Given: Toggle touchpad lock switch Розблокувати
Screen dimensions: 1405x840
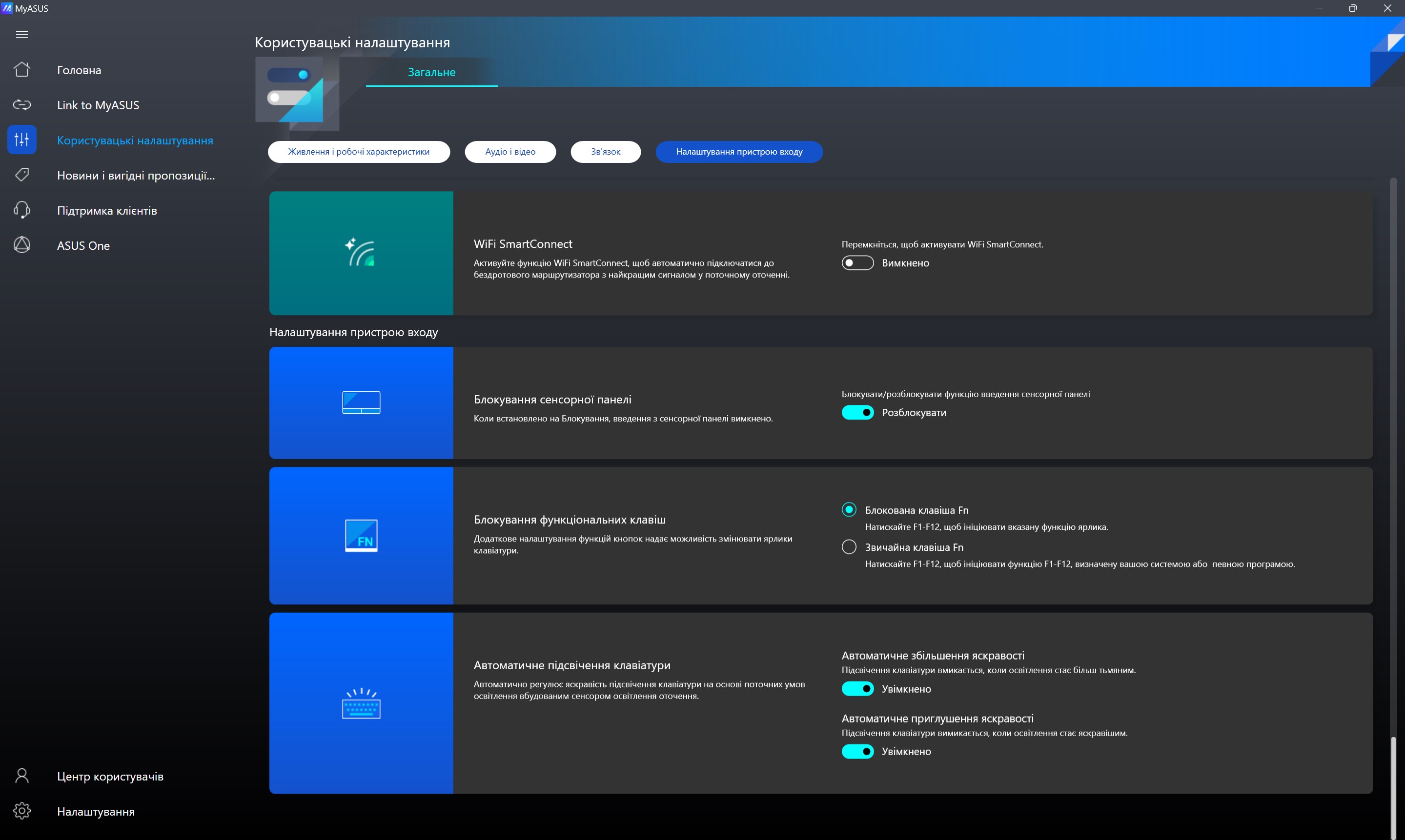Looking at the screenshot, I should (857, 413).
